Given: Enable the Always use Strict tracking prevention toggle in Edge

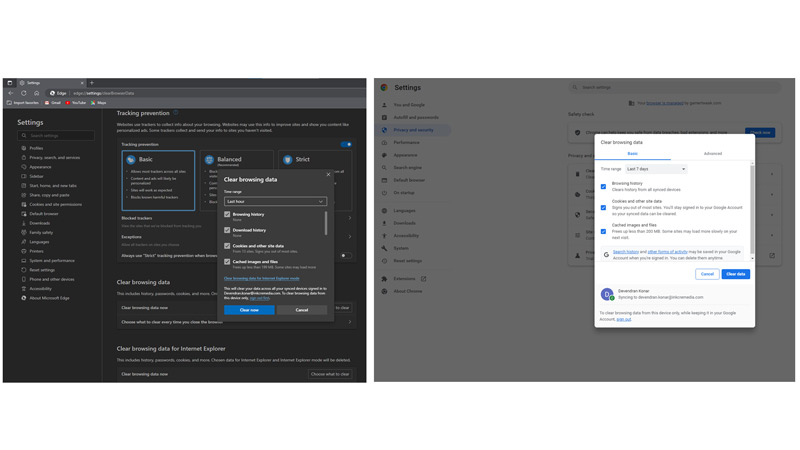Looking at the screenshot, I should pyautogui.click(x=346, y=256).
